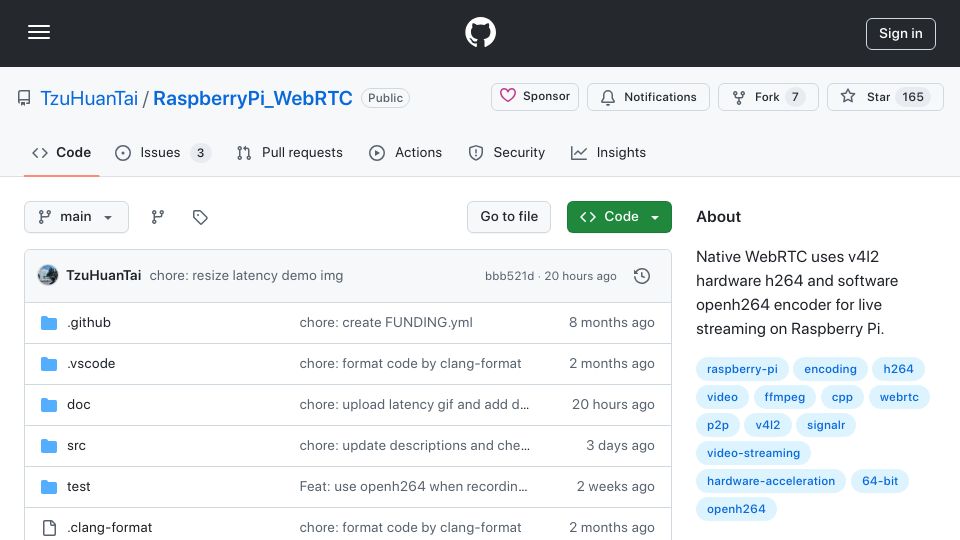Image resolution: width=960 pixels, height=540 pixels.
Task: Open the src folder
Action: [76, 446]
